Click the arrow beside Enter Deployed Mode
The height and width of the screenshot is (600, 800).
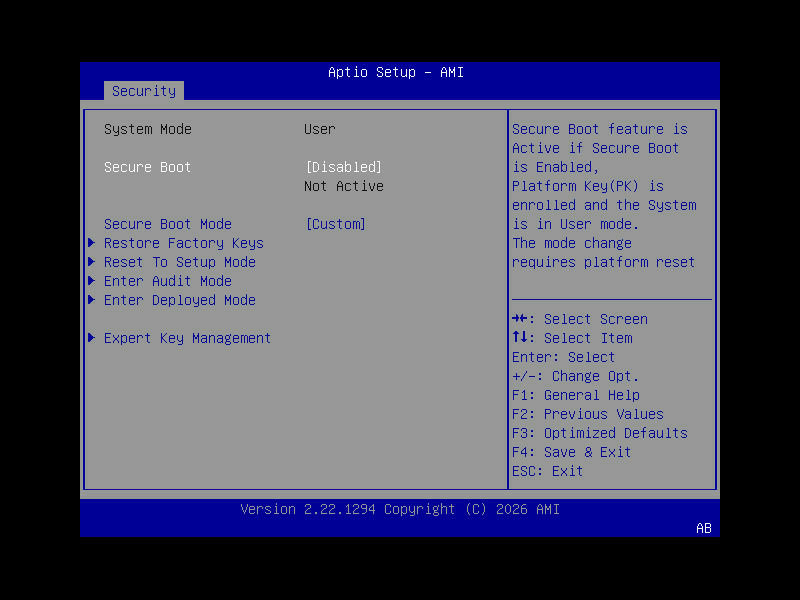click(x=92, y=300)
